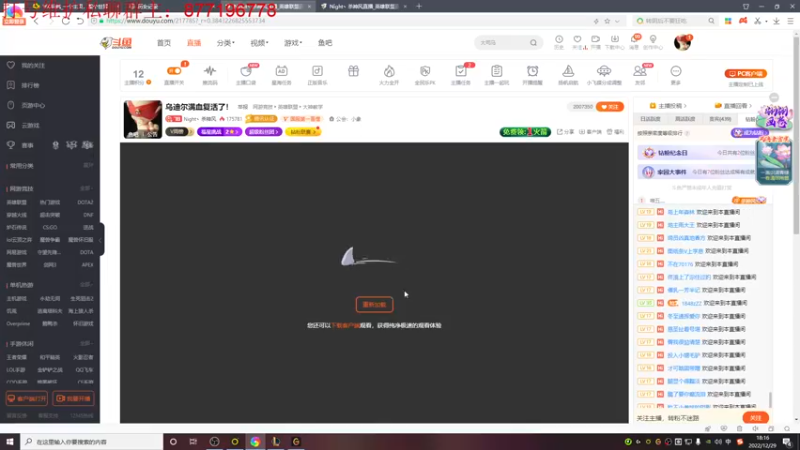Click the 免费领火箭 banner
The image size is (800, 450).
[525, 132]
